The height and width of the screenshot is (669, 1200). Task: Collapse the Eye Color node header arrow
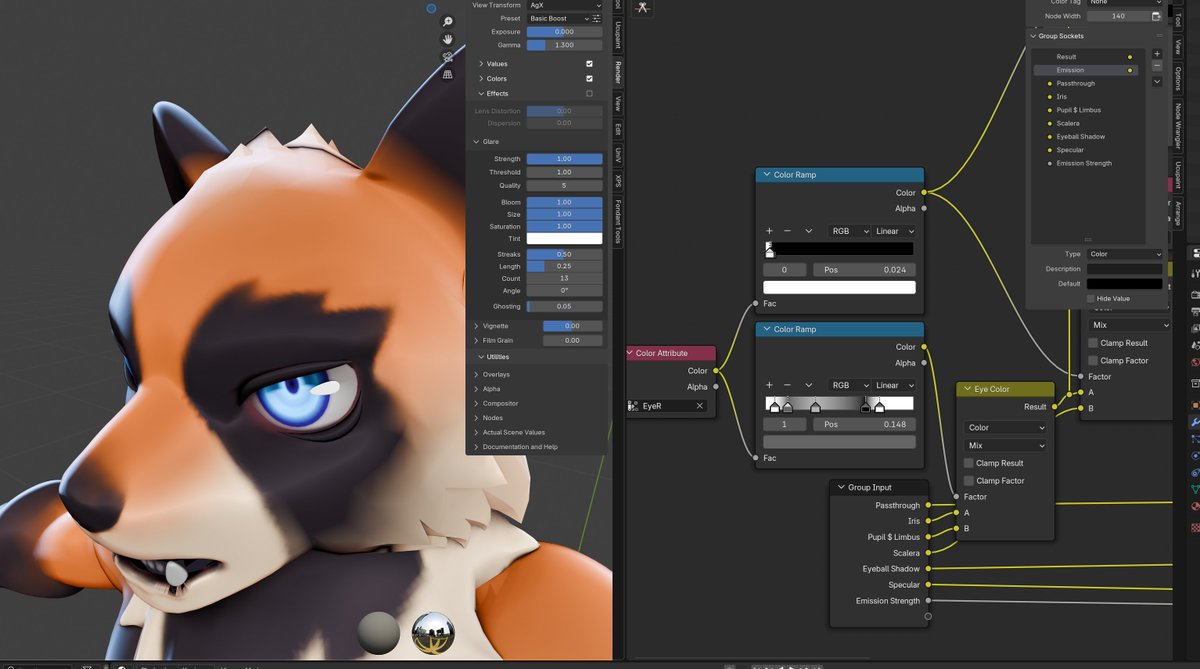click(967, 389)
